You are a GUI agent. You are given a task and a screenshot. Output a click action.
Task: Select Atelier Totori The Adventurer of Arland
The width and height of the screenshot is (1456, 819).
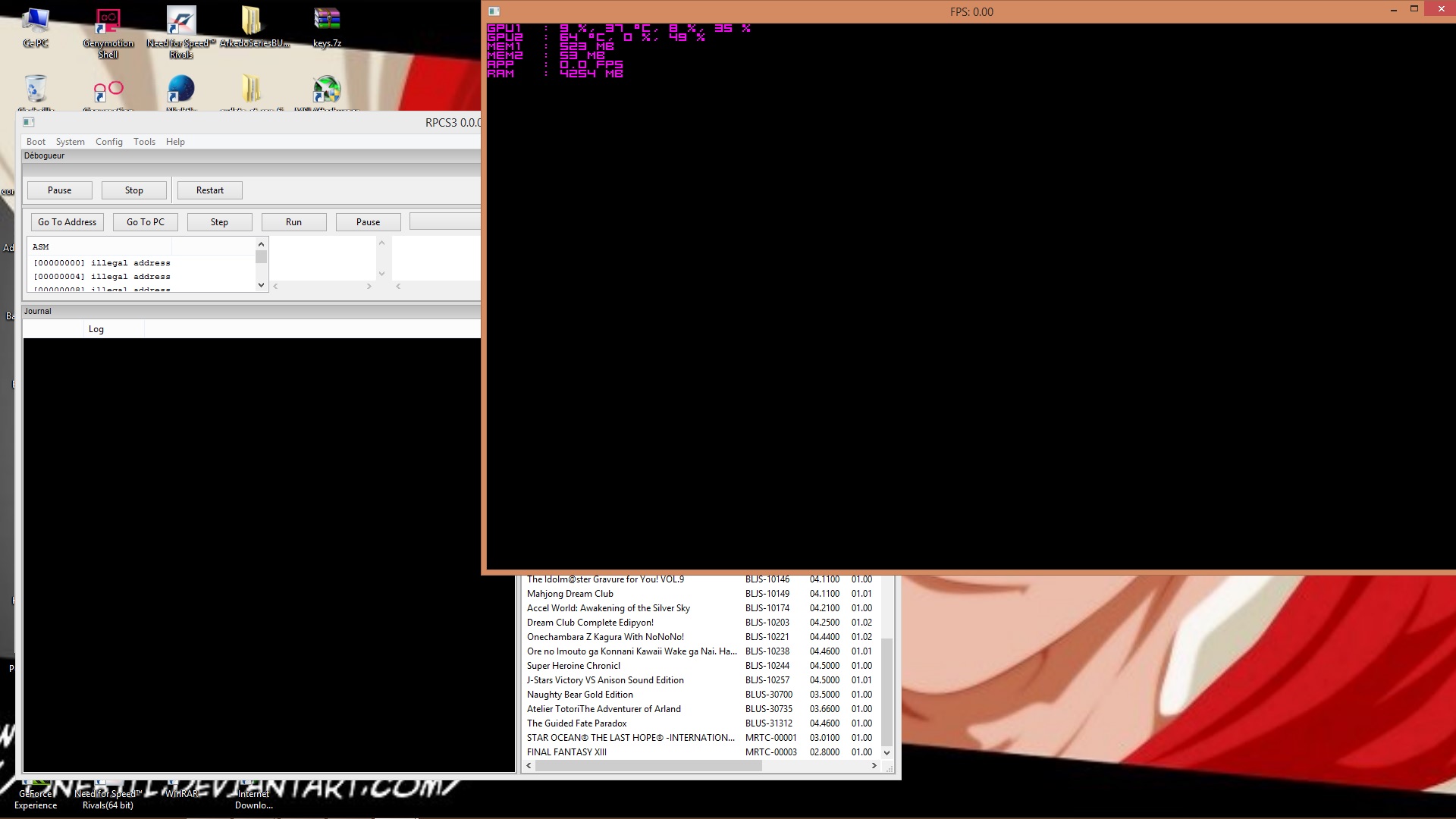700,709
